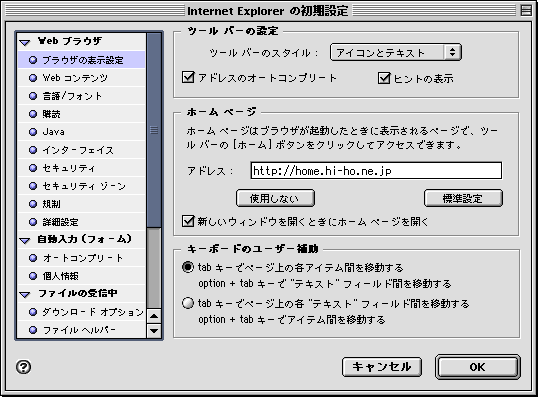The height and width of the screenshot is (397, 538).
Task: Select 詳細設定 in the sidebar
Action: pos(82,222)
